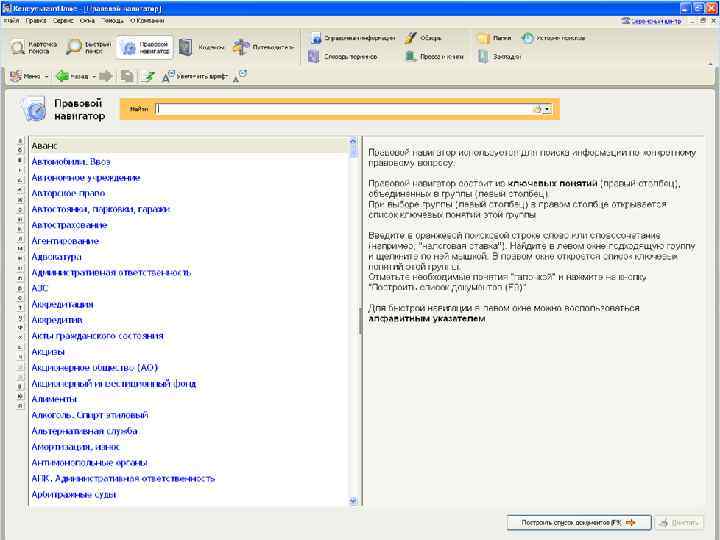Image resolution: width=720 pixels, height=540 pixels.
Task: Select Авторское право group
Action: 68,193
